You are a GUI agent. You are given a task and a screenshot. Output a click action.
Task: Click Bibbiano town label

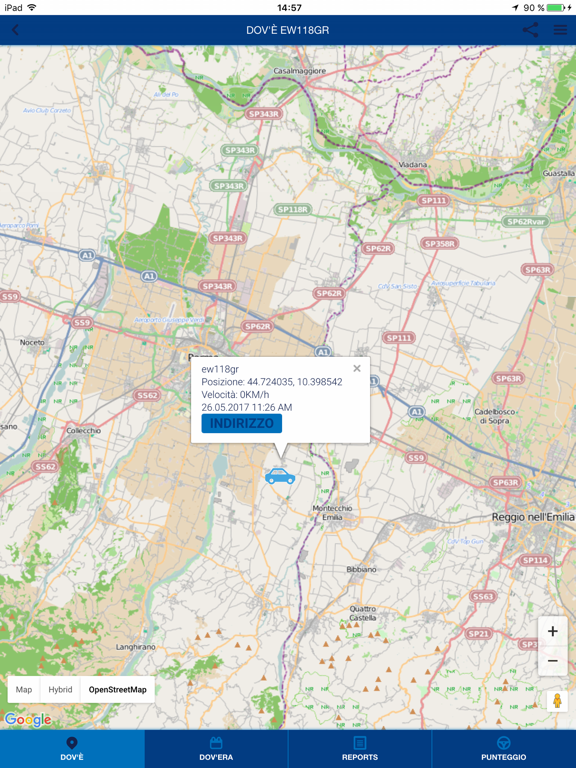coord(361,570)
